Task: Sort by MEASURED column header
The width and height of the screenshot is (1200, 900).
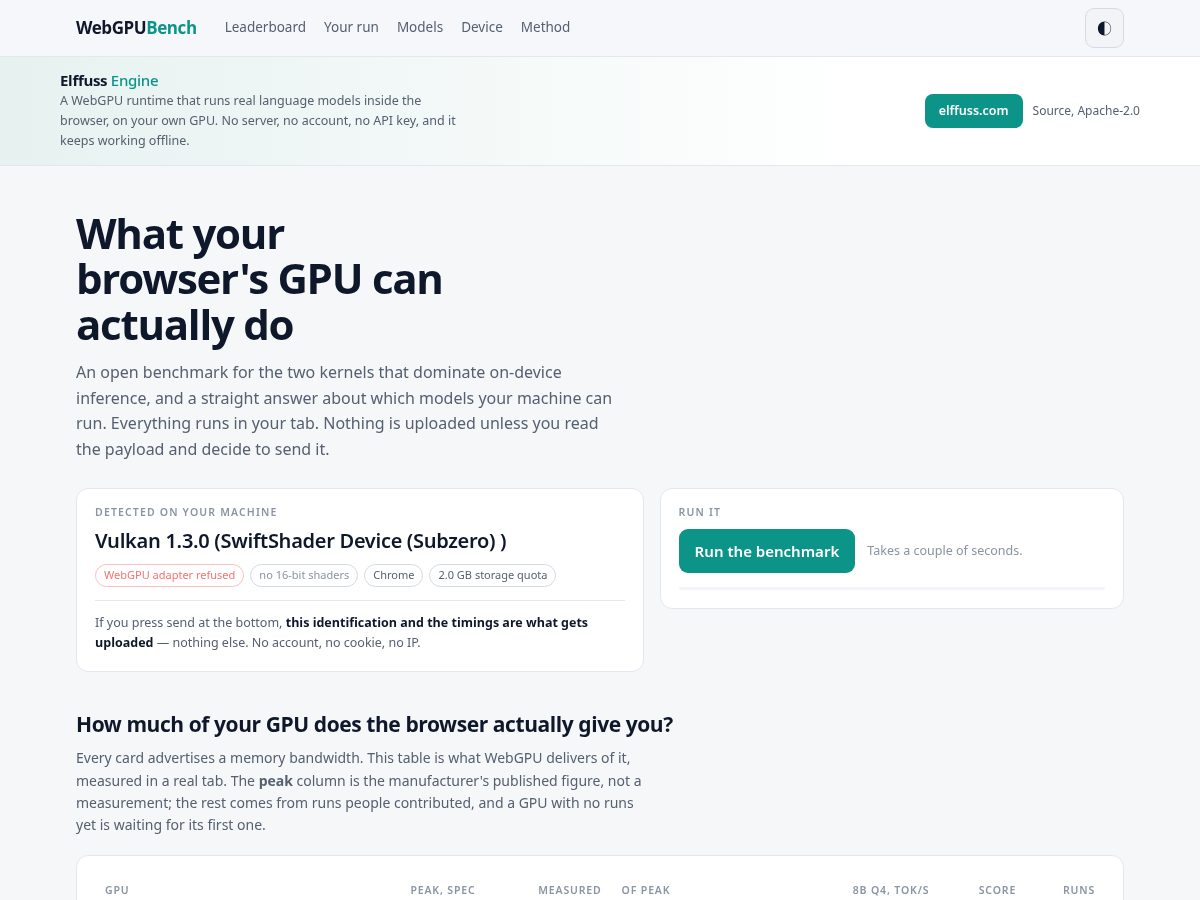Action: 570,890
